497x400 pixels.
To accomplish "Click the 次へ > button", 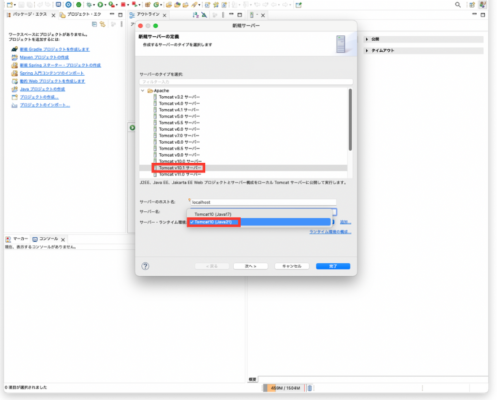I will 251,266.
